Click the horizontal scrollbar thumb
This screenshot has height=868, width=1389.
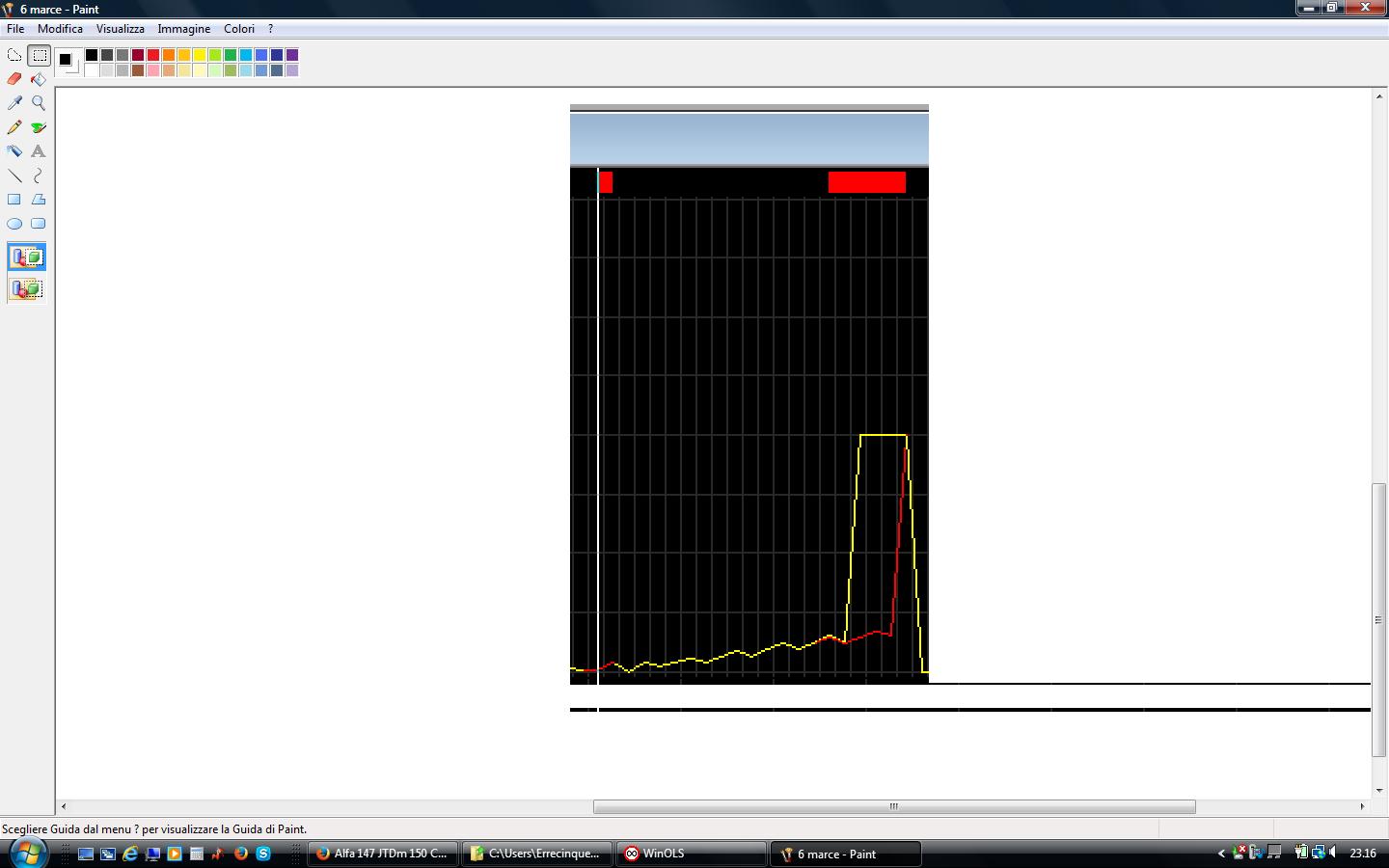pos(894,806)
